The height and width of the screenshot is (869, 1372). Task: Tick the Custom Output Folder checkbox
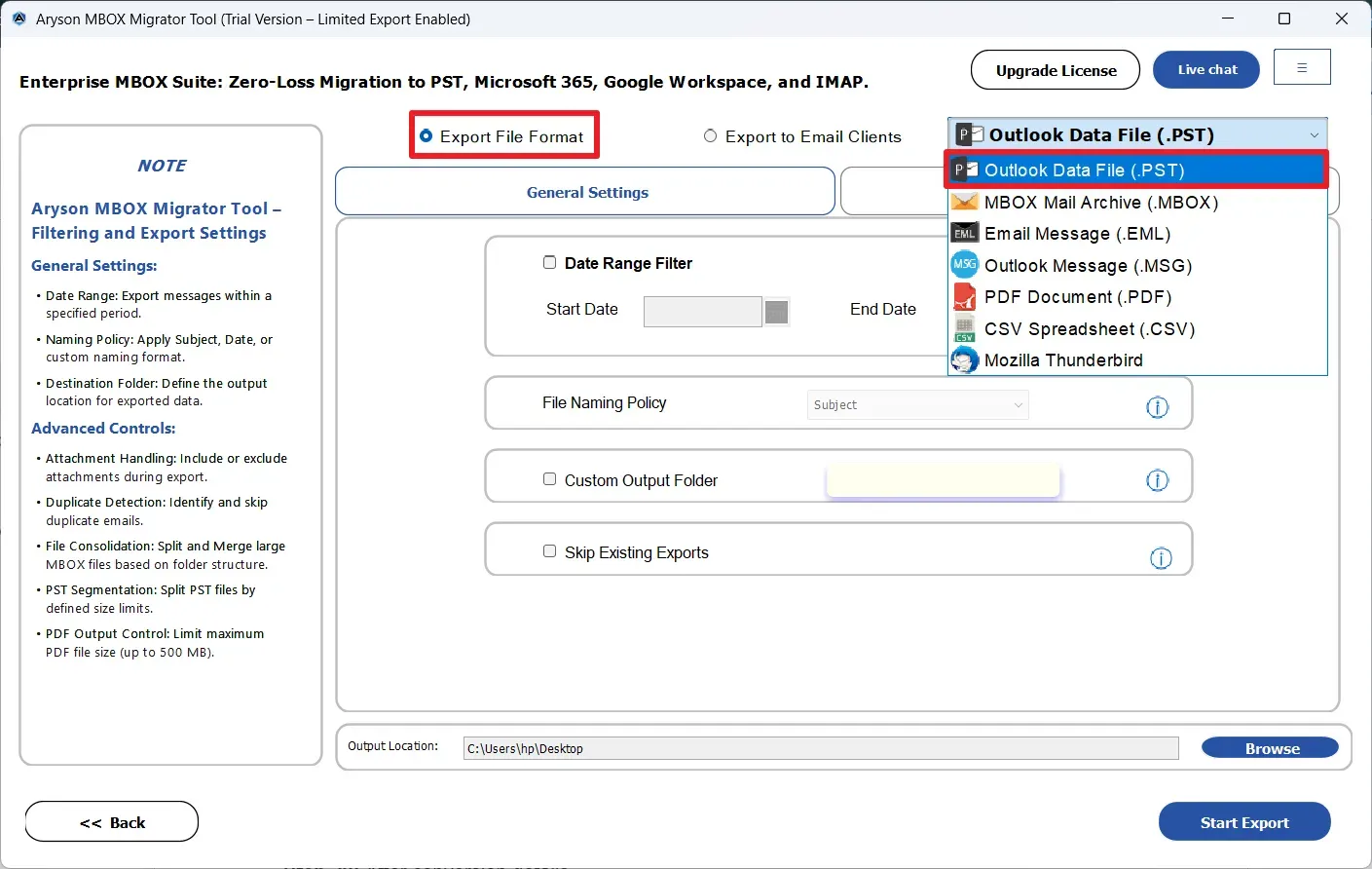point(549,479)
